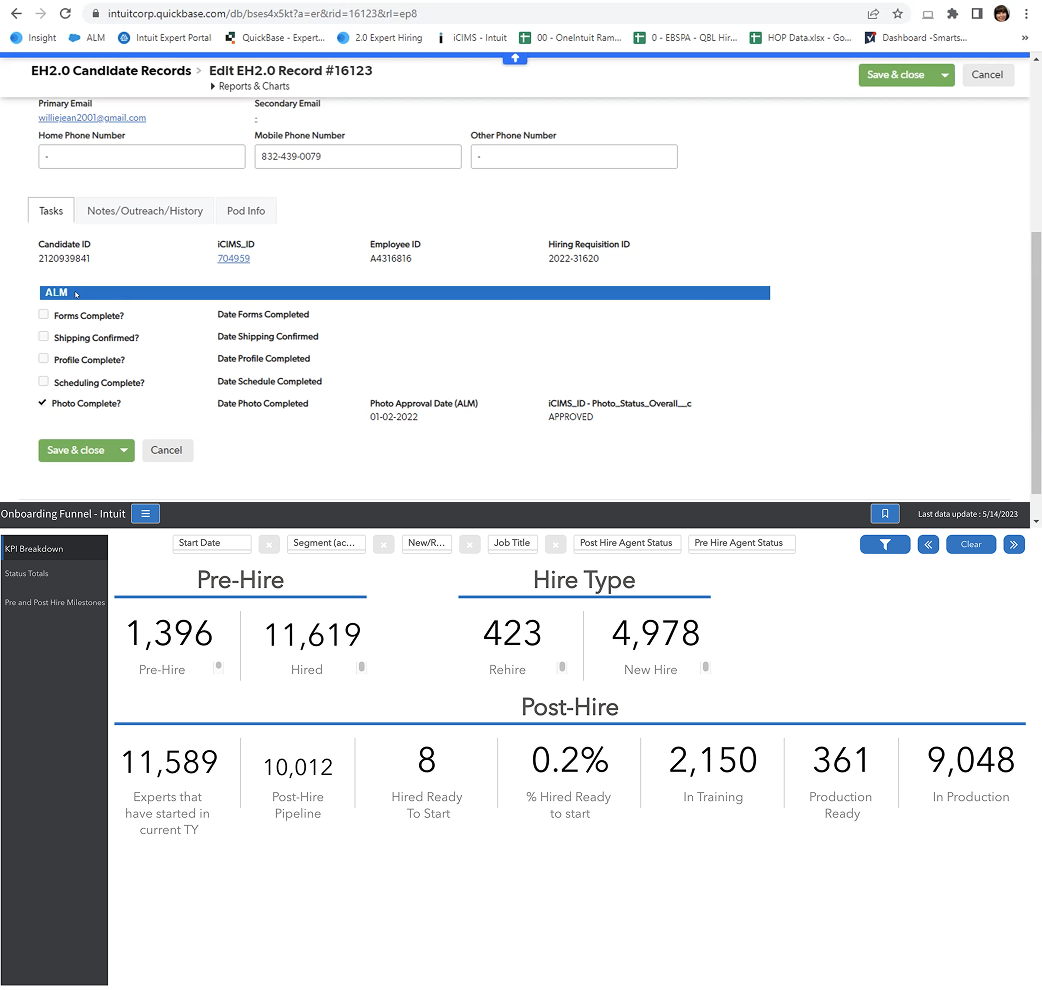Viewport: 1042px width, 990px height.
Task: Open EH2.0 Candidate Records breadcrumb
Action: click(x=111, y=70)
